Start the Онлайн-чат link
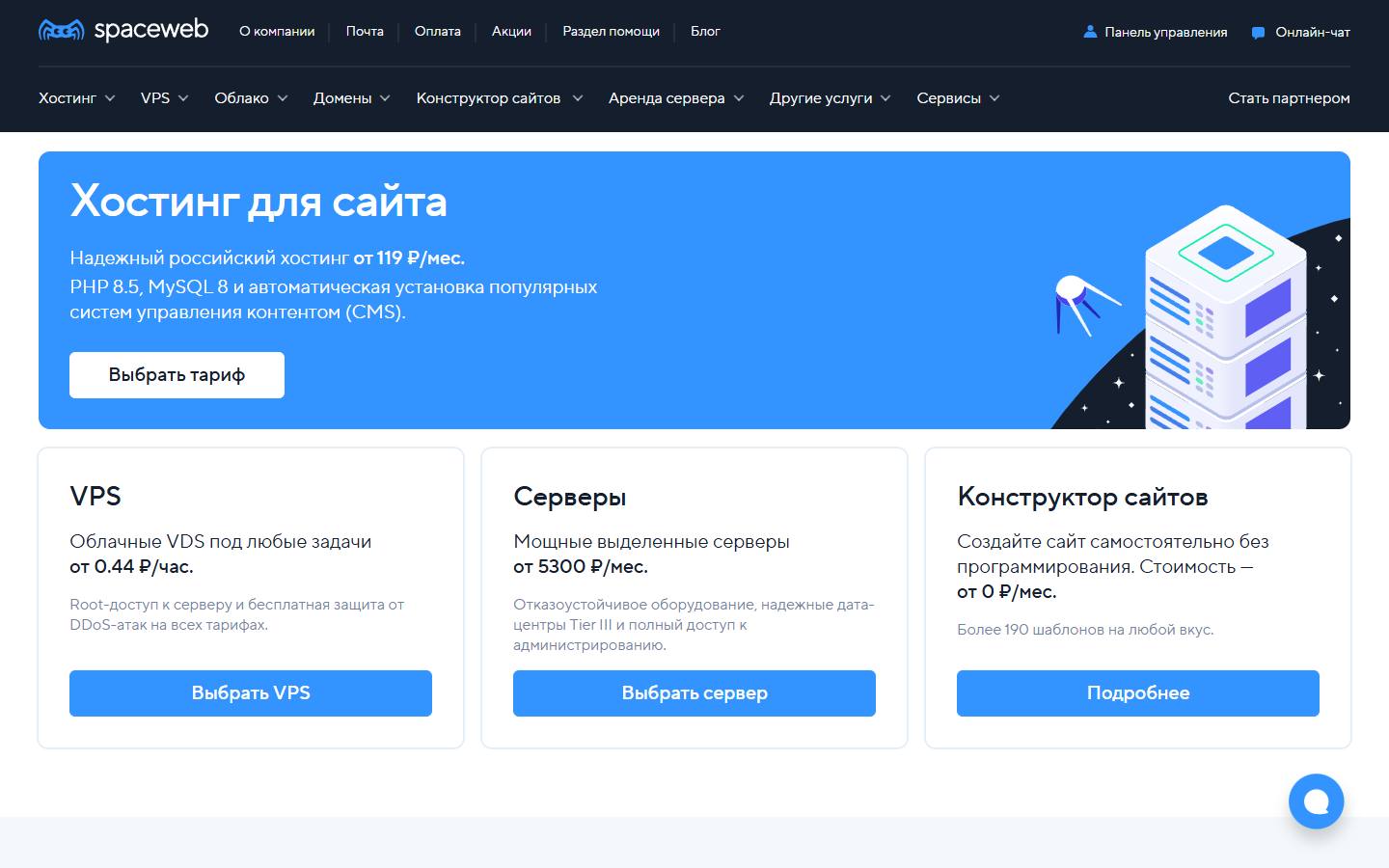1389x868 pixels. coord(1313,32)
